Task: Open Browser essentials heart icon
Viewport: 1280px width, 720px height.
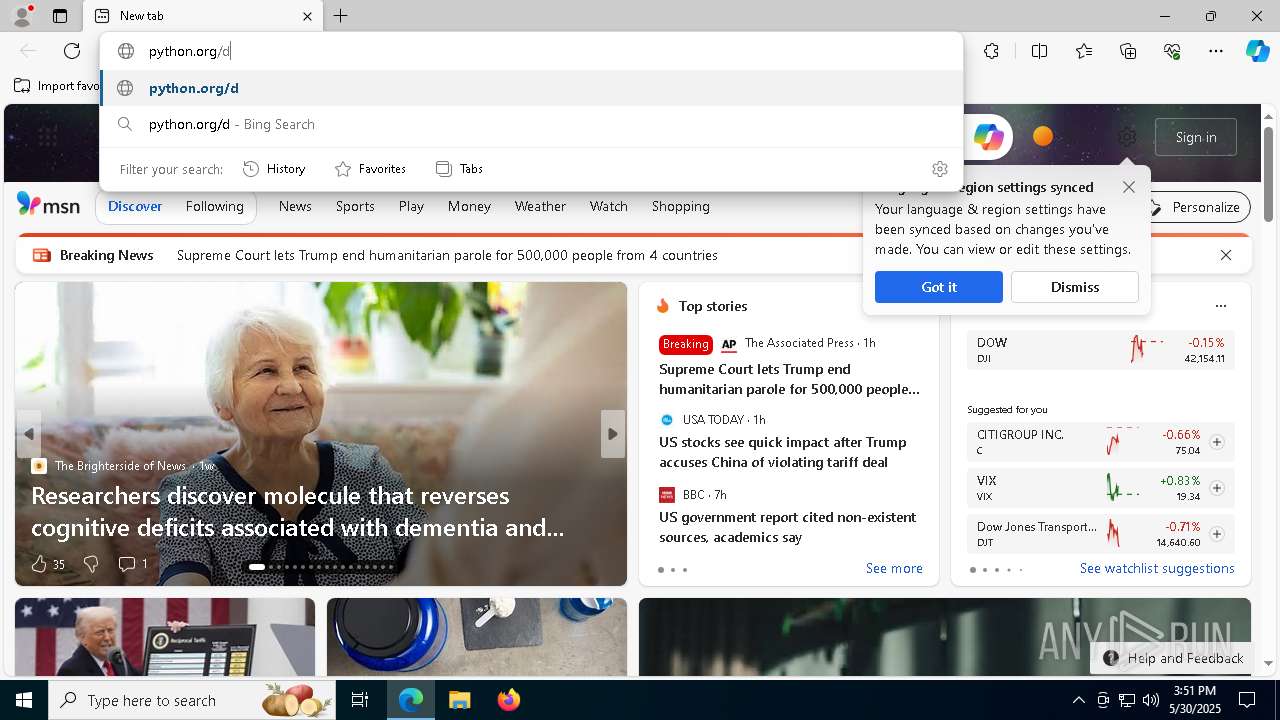Action: [1172, 51]
